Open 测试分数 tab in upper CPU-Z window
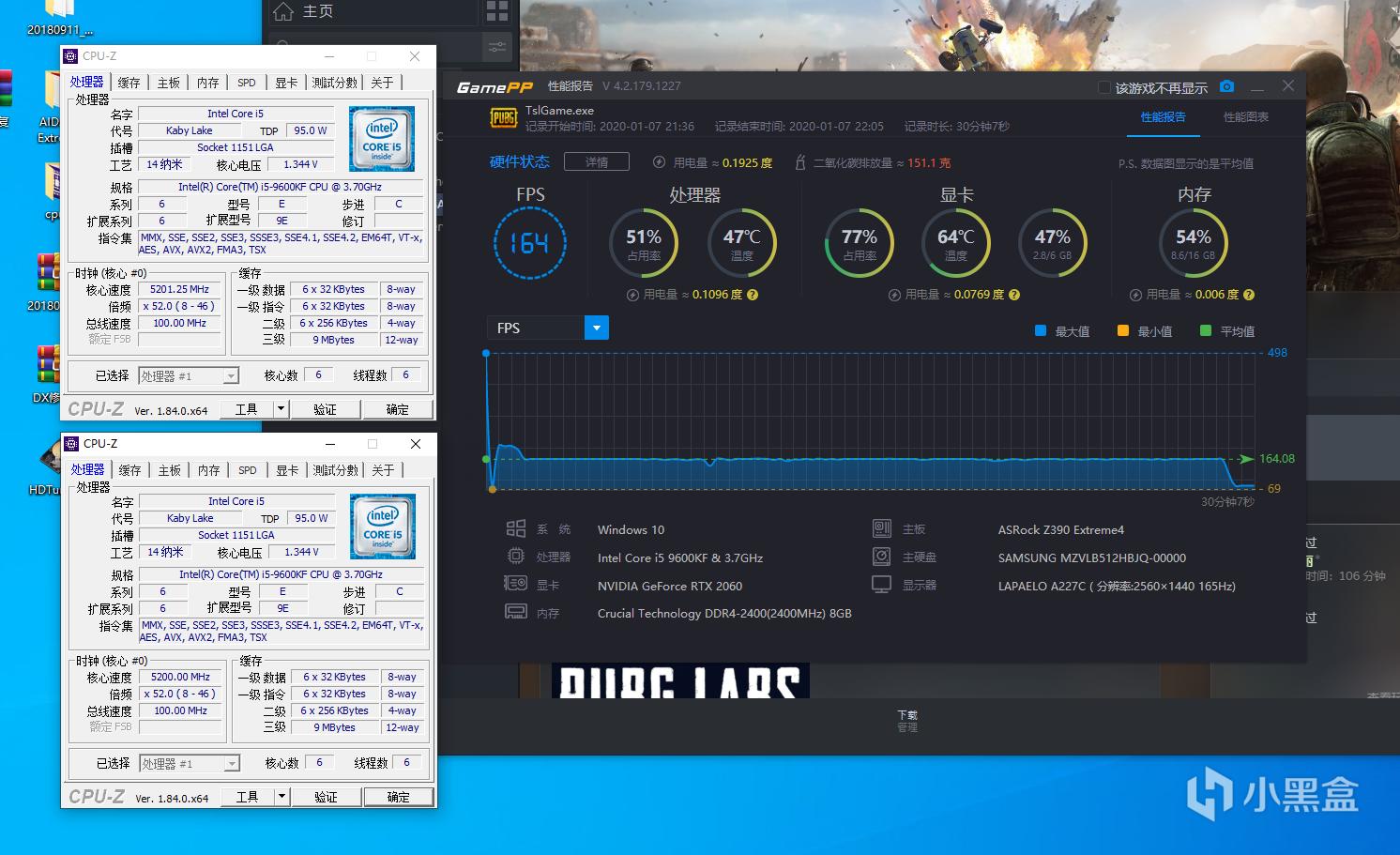The image size is (1400, 855). pyautogui.click(x=335, y=83)
